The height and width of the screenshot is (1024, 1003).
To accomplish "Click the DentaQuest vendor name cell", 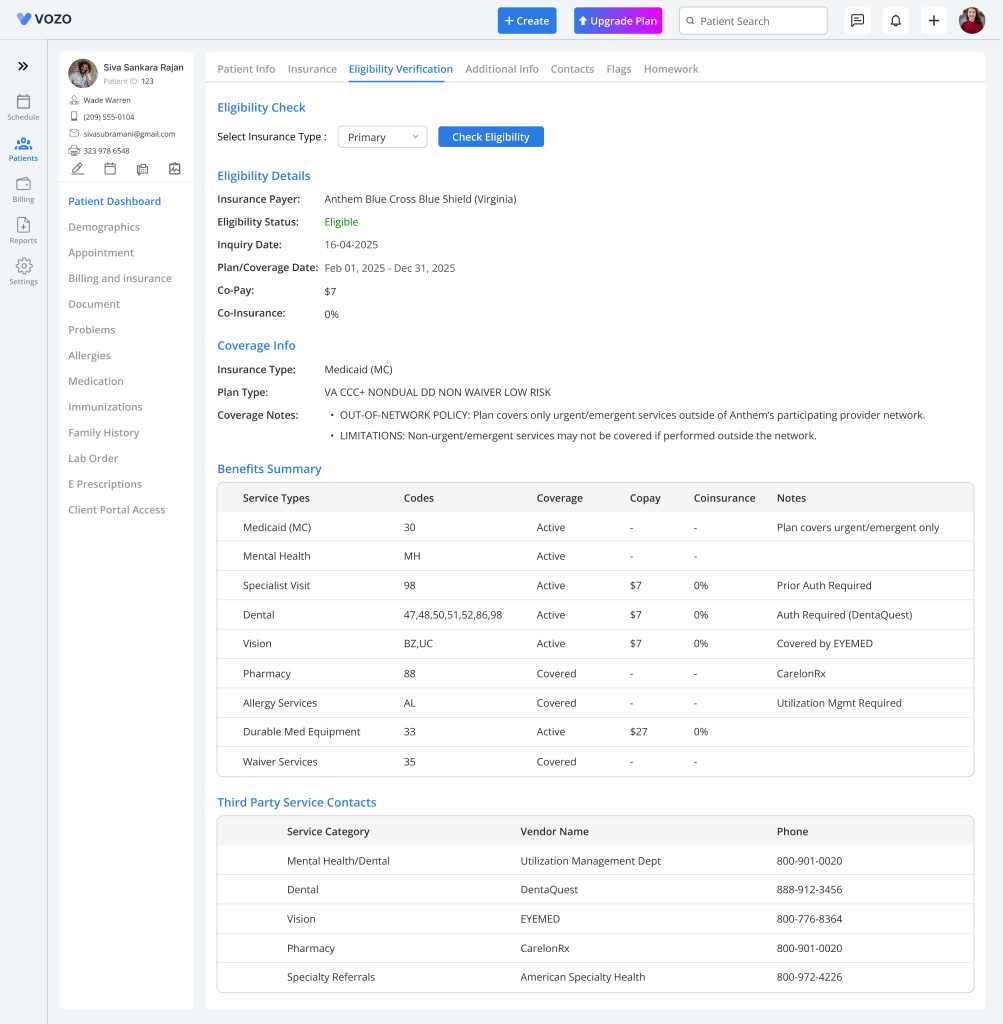I will tap(549, 890).
